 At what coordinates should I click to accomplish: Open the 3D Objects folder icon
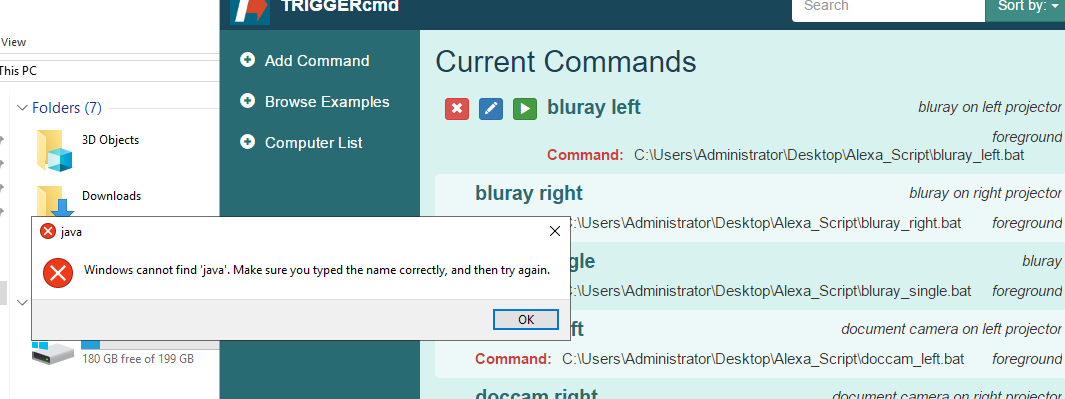[x=54, y=150]
